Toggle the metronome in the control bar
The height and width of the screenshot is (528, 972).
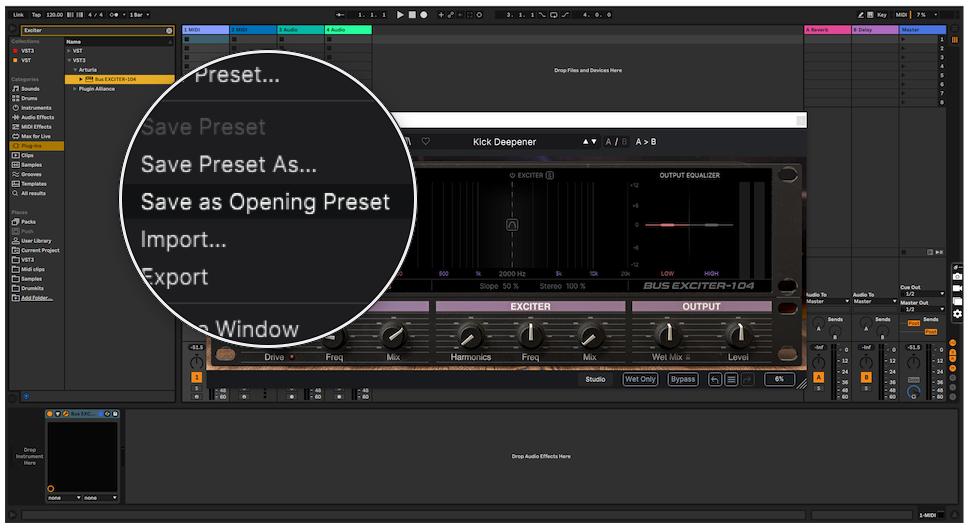pyautogui.click(x=114, y=15)
